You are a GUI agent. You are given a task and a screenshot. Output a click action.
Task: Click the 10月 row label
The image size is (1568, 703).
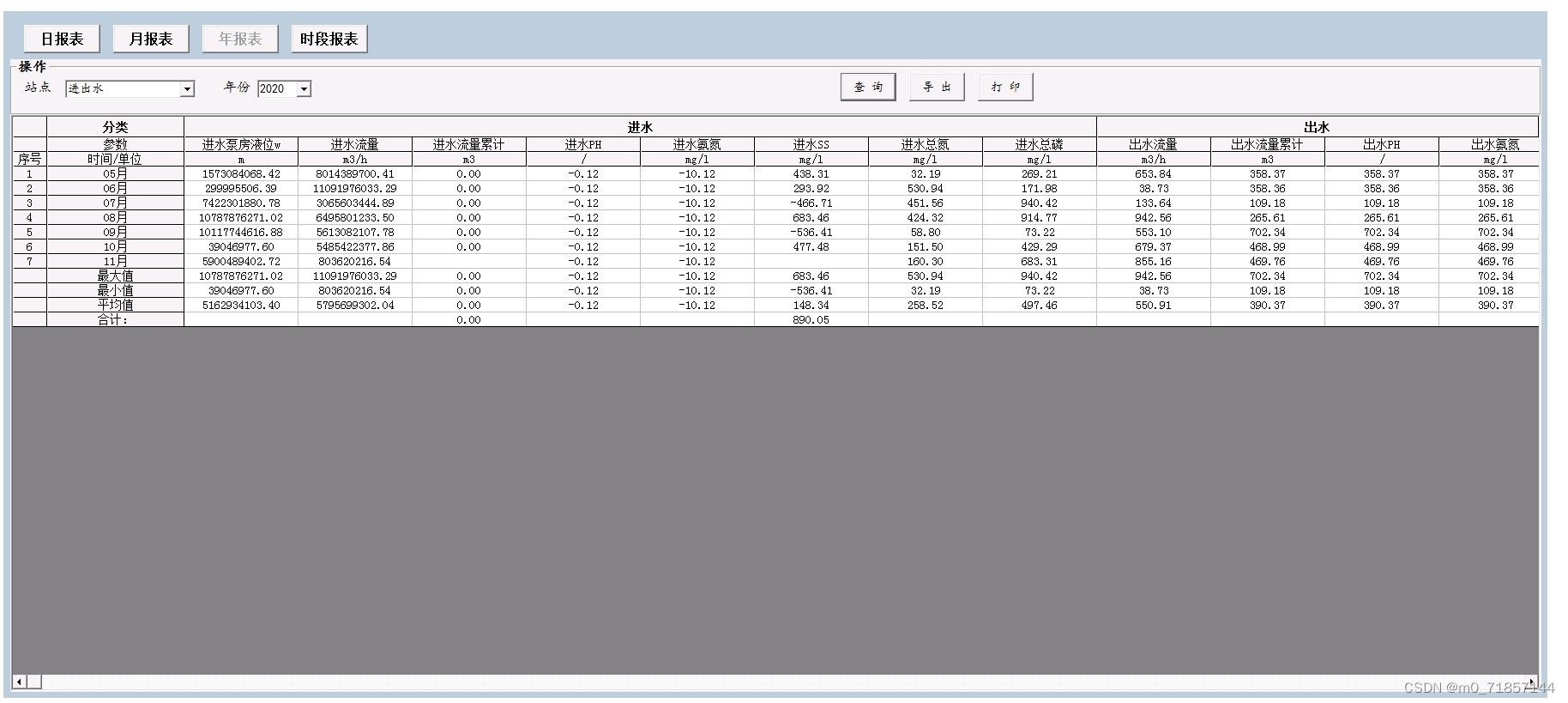point(115,247)
